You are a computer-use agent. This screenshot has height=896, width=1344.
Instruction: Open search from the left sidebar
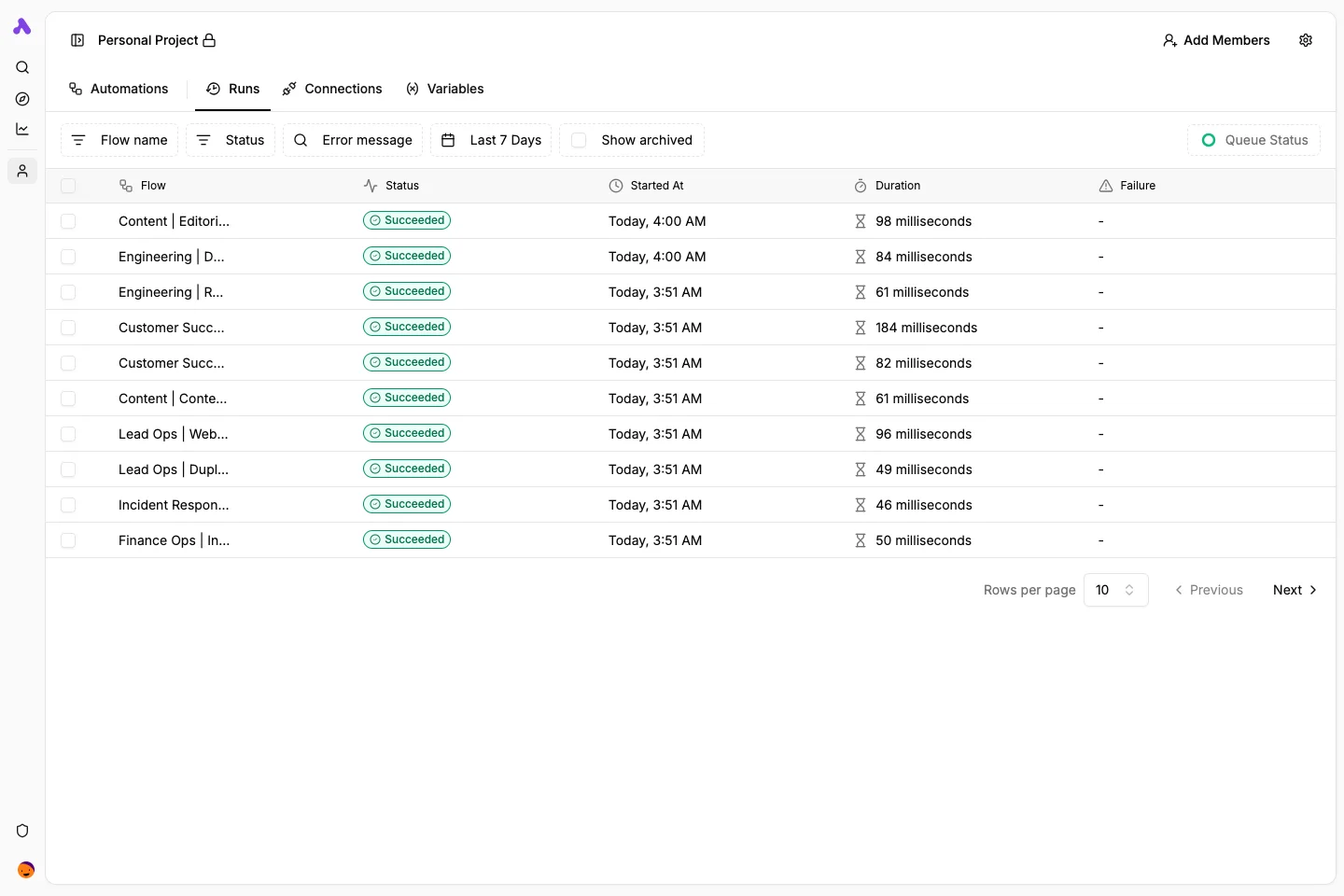tap(22, 67)
